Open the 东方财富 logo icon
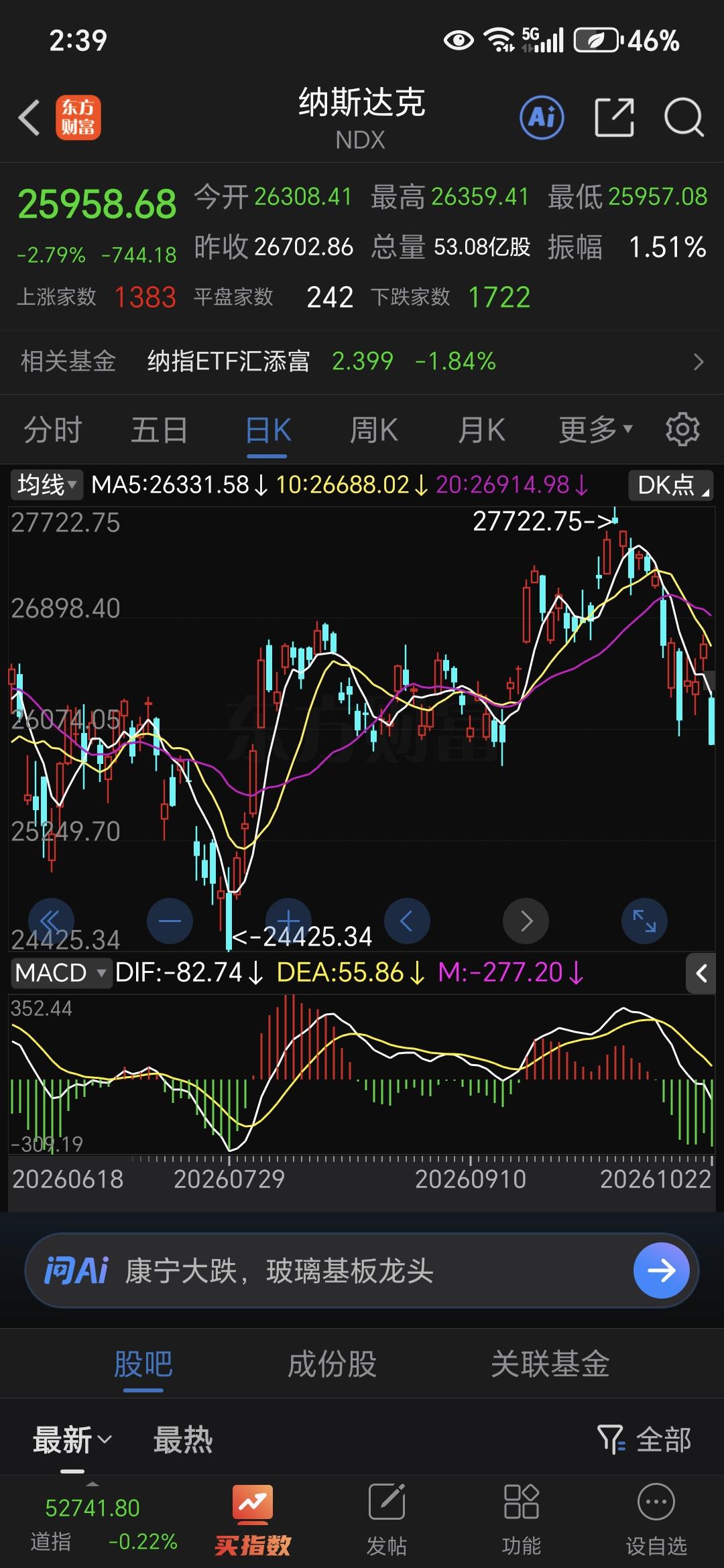 78,117
